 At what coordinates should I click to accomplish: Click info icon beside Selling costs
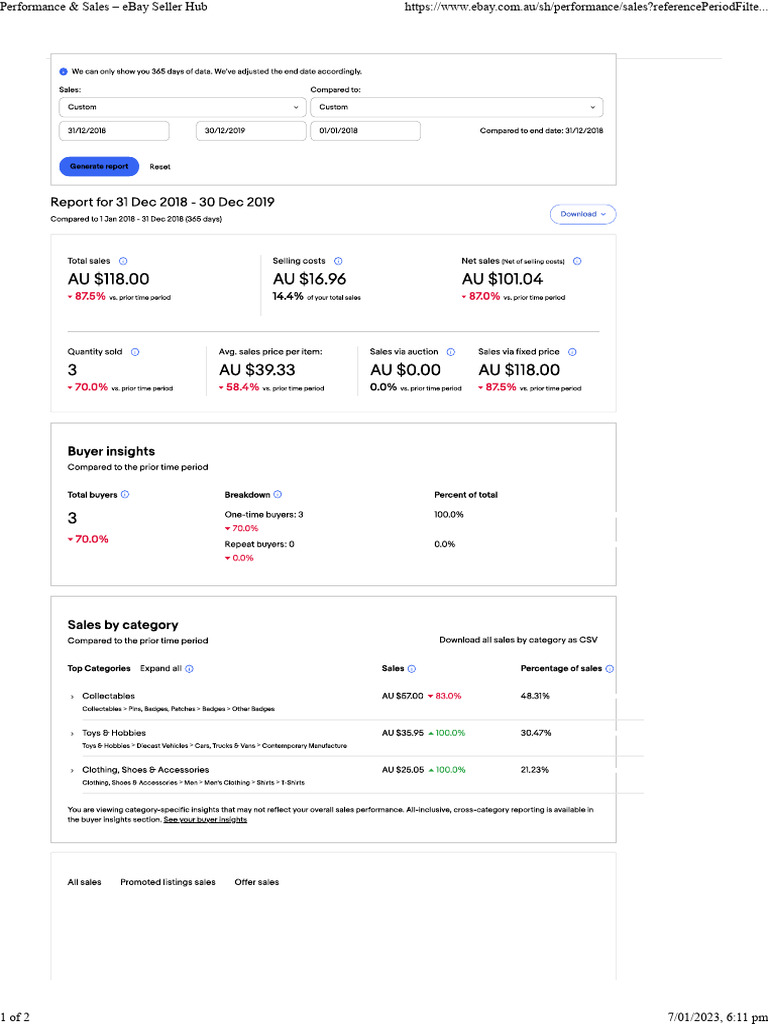click(338, 261)
